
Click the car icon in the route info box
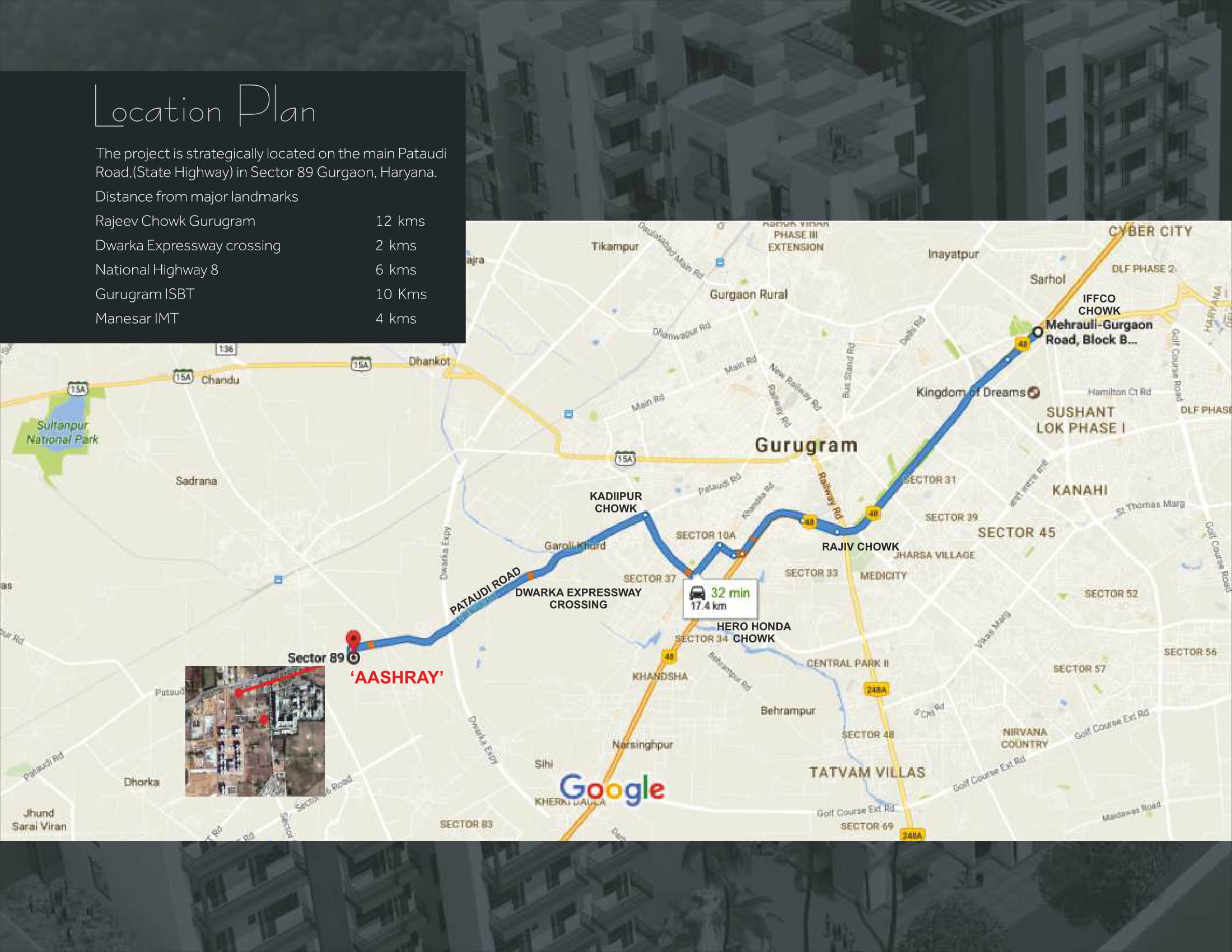click(698, 592)
